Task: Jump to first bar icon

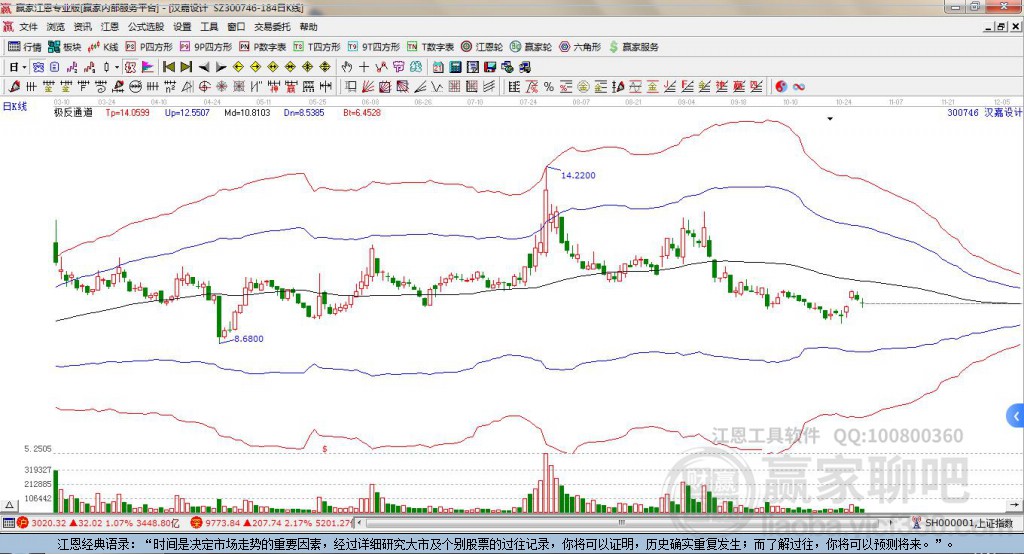Action: (x=168, y=67)
